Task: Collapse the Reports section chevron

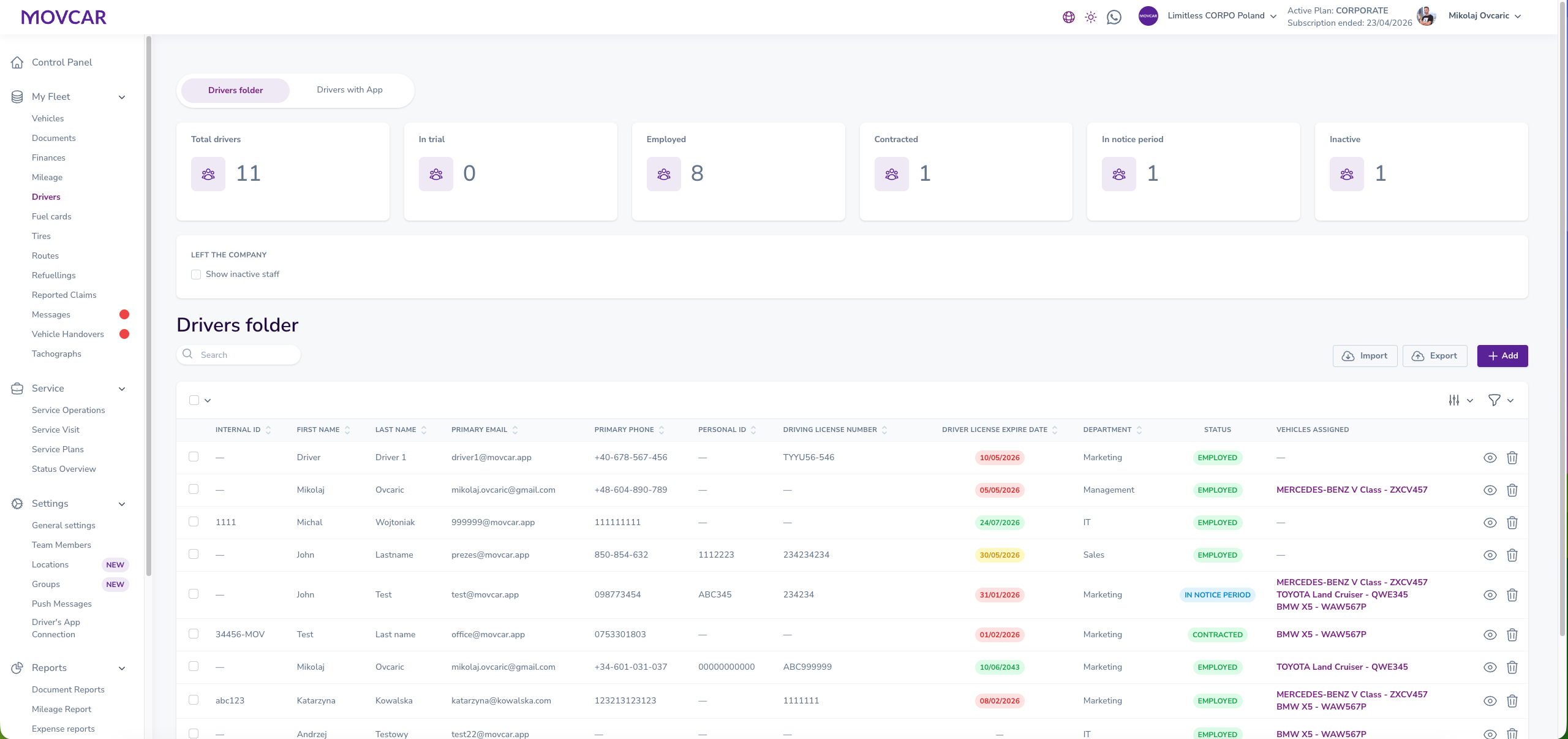Action: tap(122, 668)
